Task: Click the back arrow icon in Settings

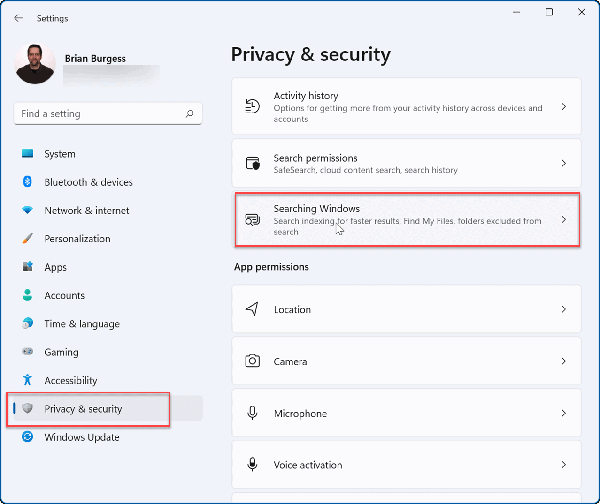Action: click(x=18, y=18)
